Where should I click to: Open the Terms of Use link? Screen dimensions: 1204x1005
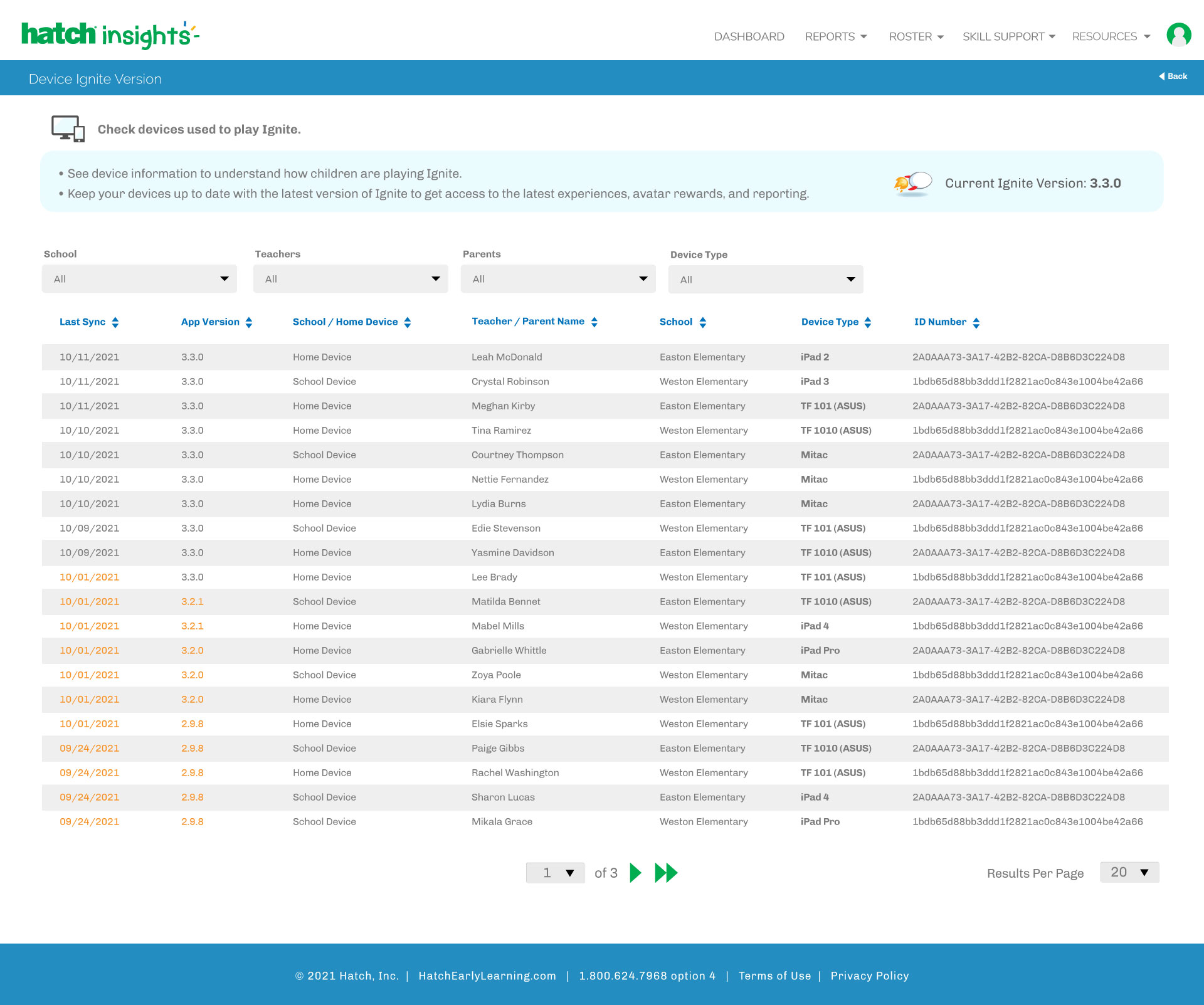tap(774, 976)
